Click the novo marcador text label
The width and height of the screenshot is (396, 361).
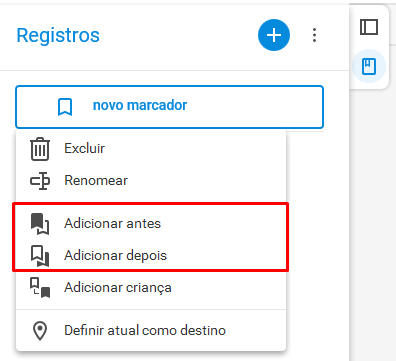[x=140, y=105]
